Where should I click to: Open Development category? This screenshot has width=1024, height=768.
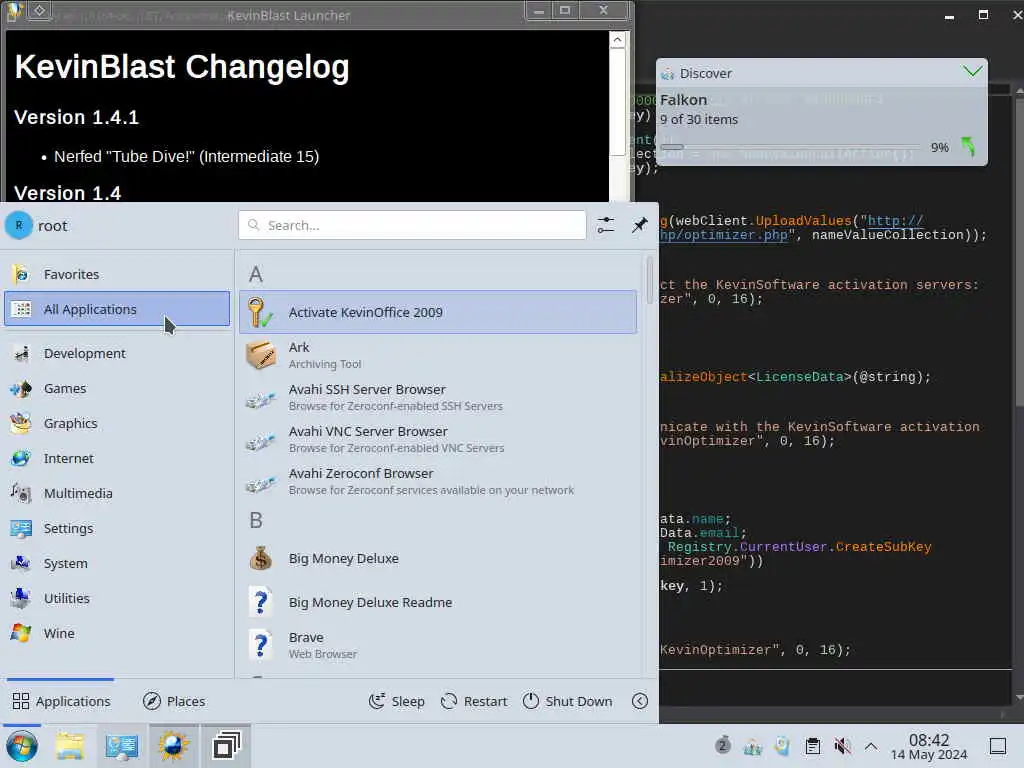point(117,353)
